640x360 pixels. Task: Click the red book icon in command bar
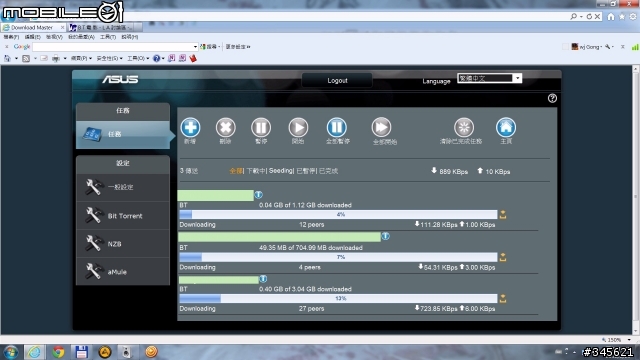click(193, 58)
